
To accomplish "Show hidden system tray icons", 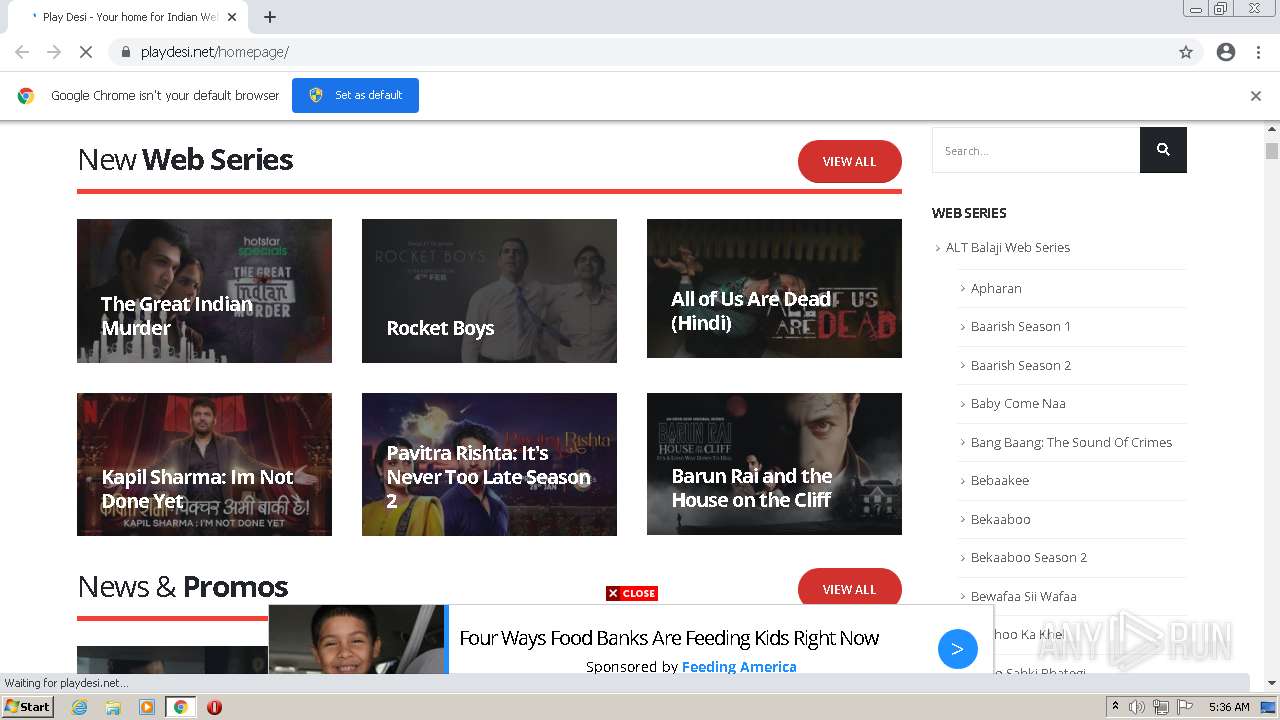I will [1115, 707].
